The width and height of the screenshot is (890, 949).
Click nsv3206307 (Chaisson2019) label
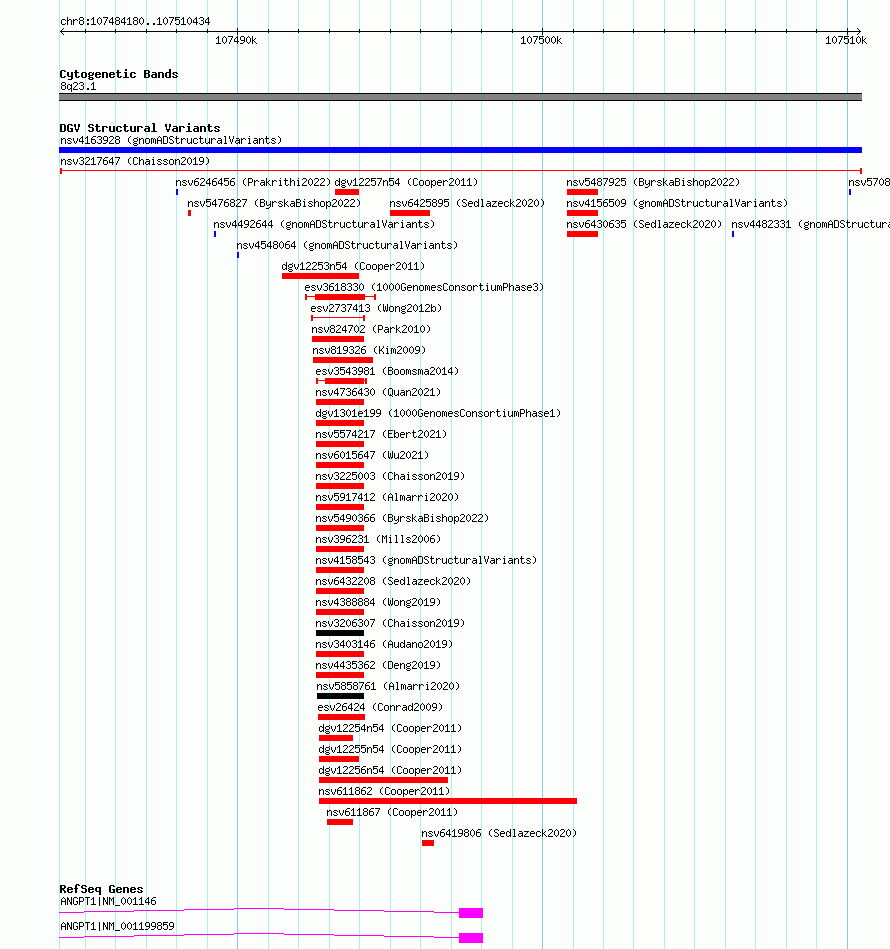390,623
